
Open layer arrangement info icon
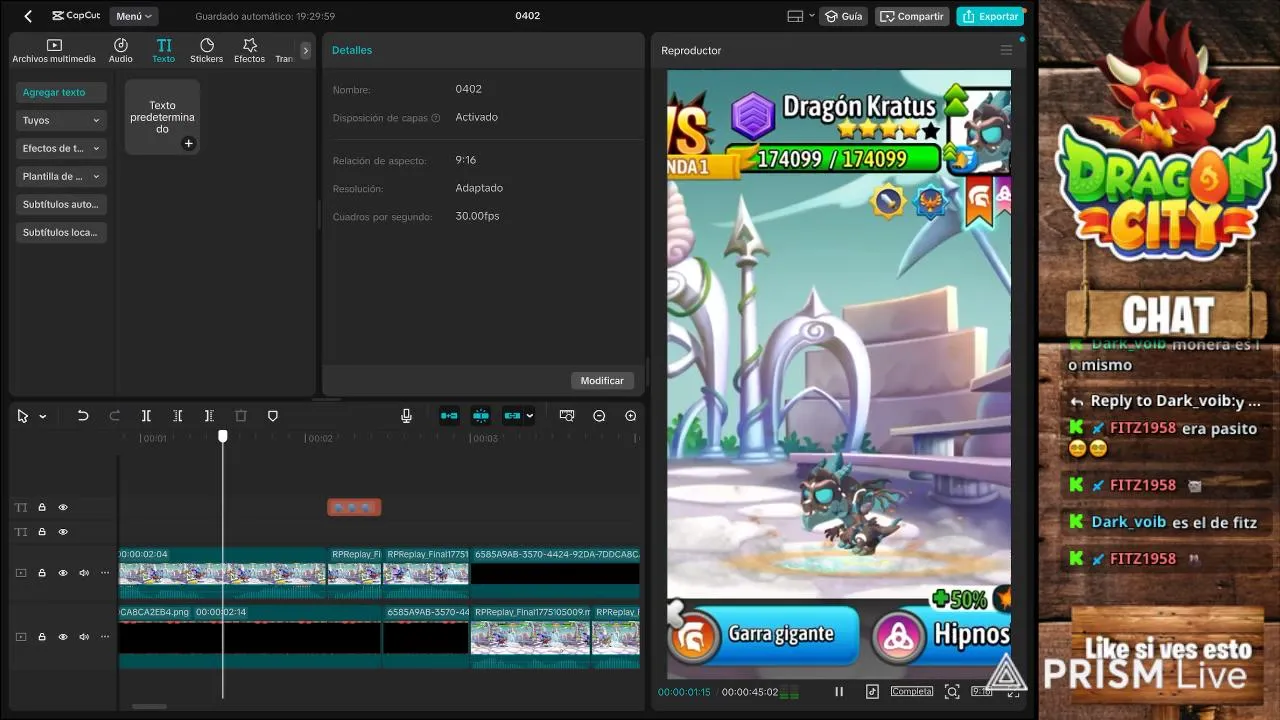436,118
